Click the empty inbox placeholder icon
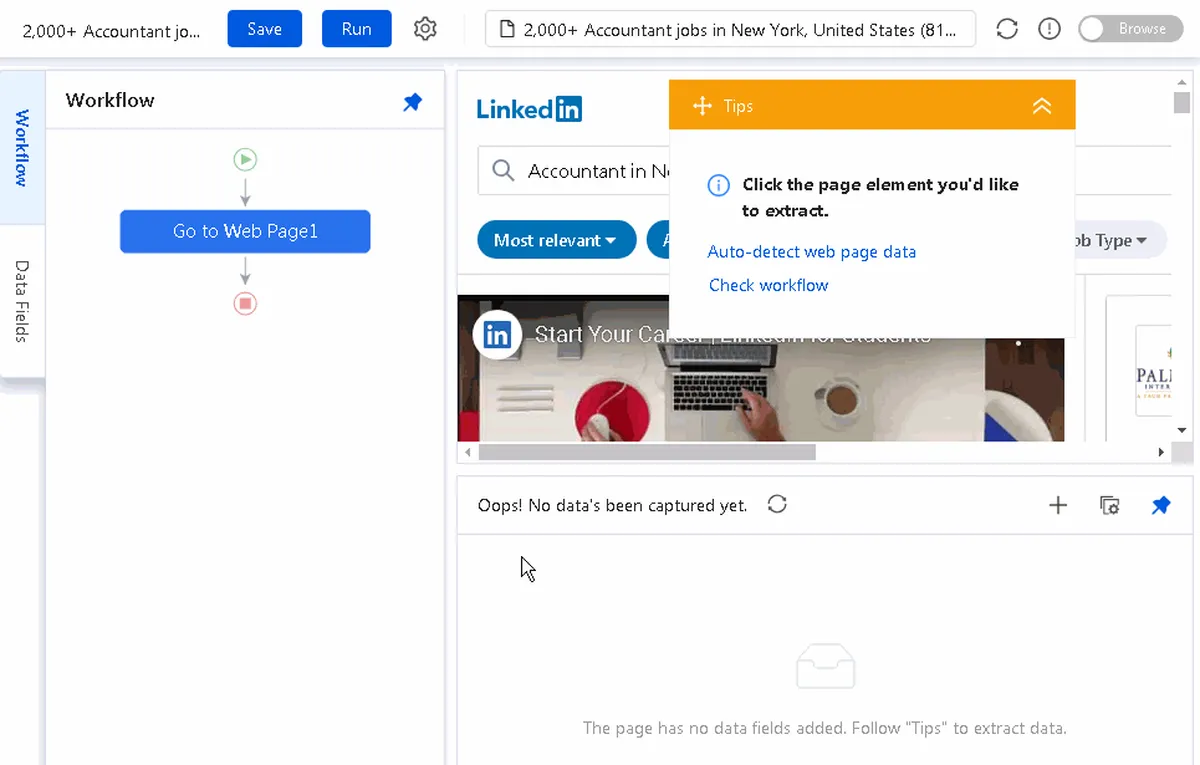Screen dimensions: 1200x765 [825, 667]
